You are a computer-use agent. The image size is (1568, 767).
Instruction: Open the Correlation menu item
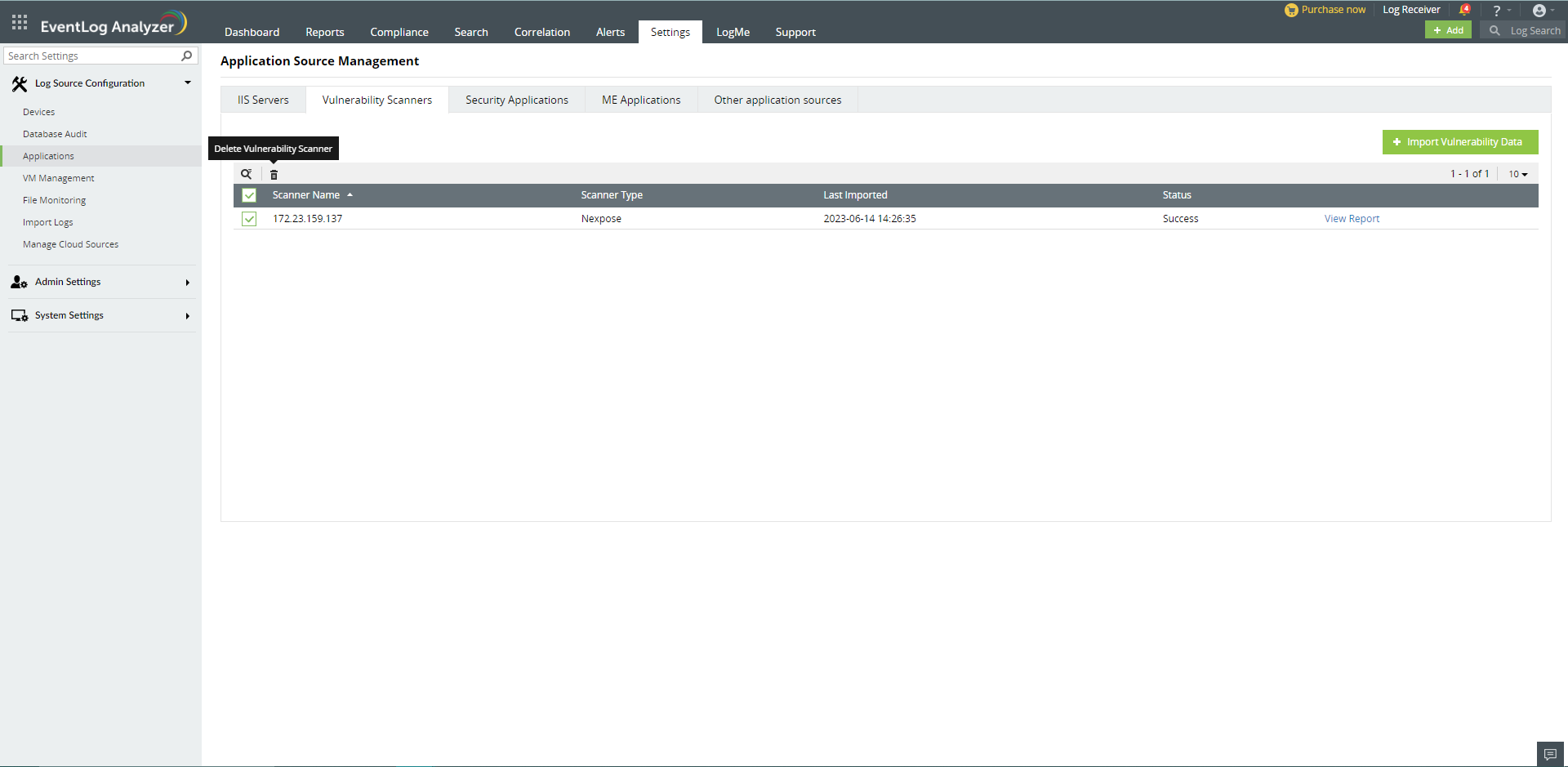point(541,32)
